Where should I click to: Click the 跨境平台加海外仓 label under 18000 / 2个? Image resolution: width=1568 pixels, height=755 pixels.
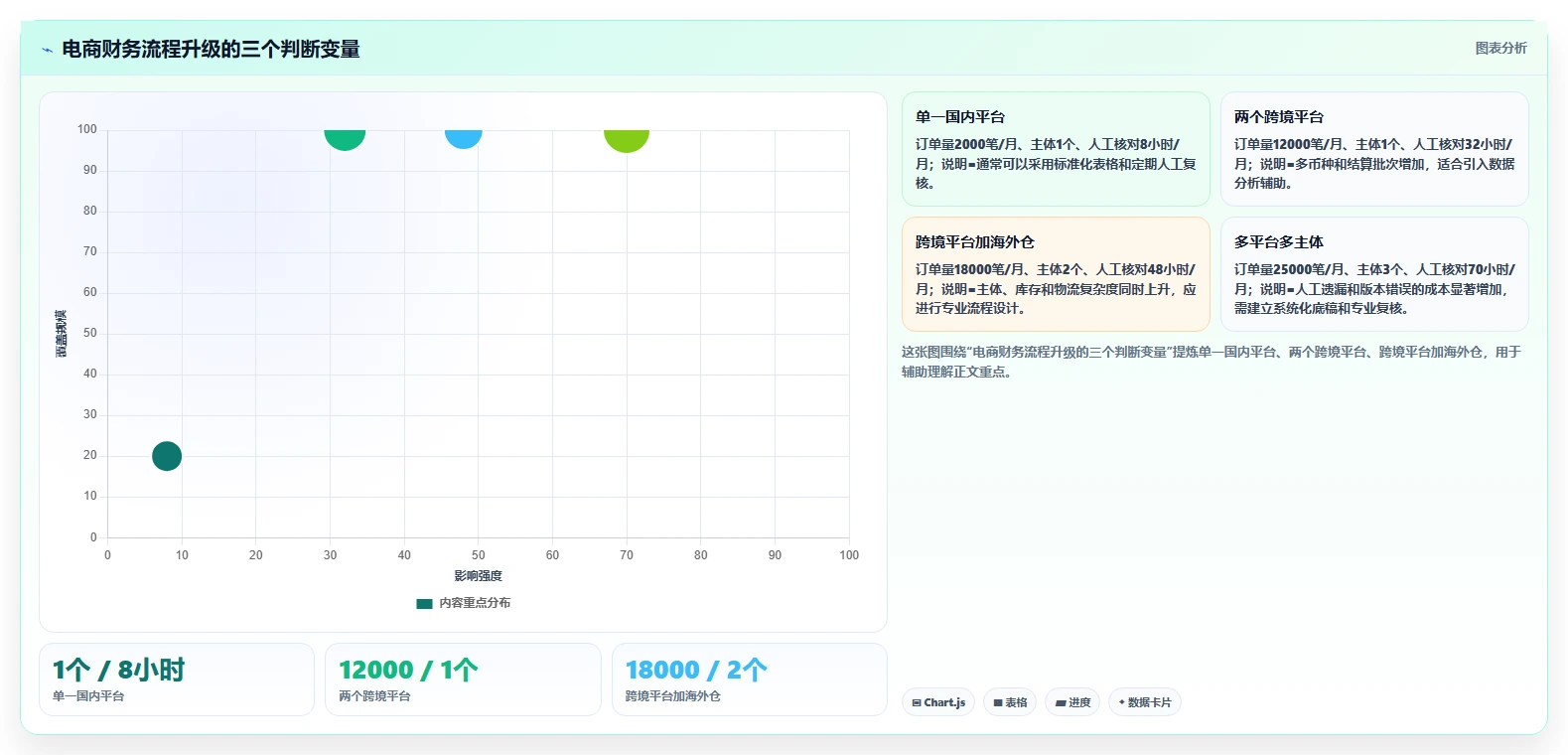point(673,696)
